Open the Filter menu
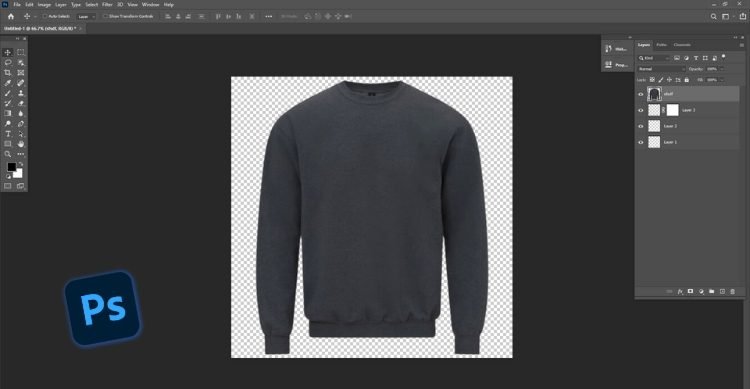750x389 pixels. (x=107, y=4)
